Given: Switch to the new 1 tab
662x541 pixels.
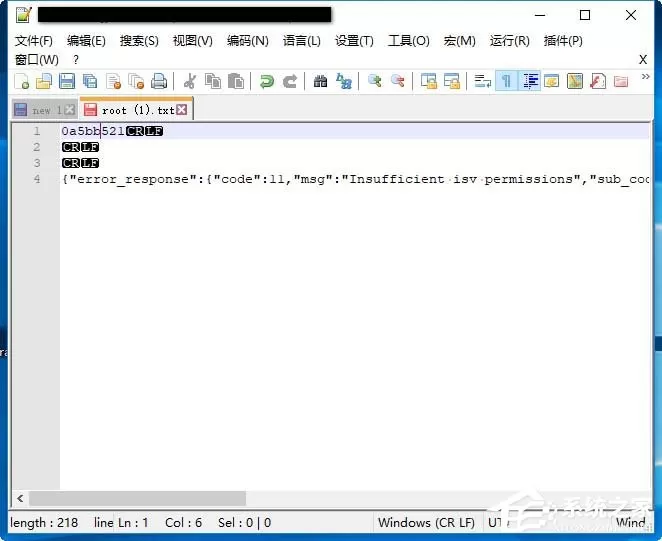Looking at the screenshot, I should 44,110.
